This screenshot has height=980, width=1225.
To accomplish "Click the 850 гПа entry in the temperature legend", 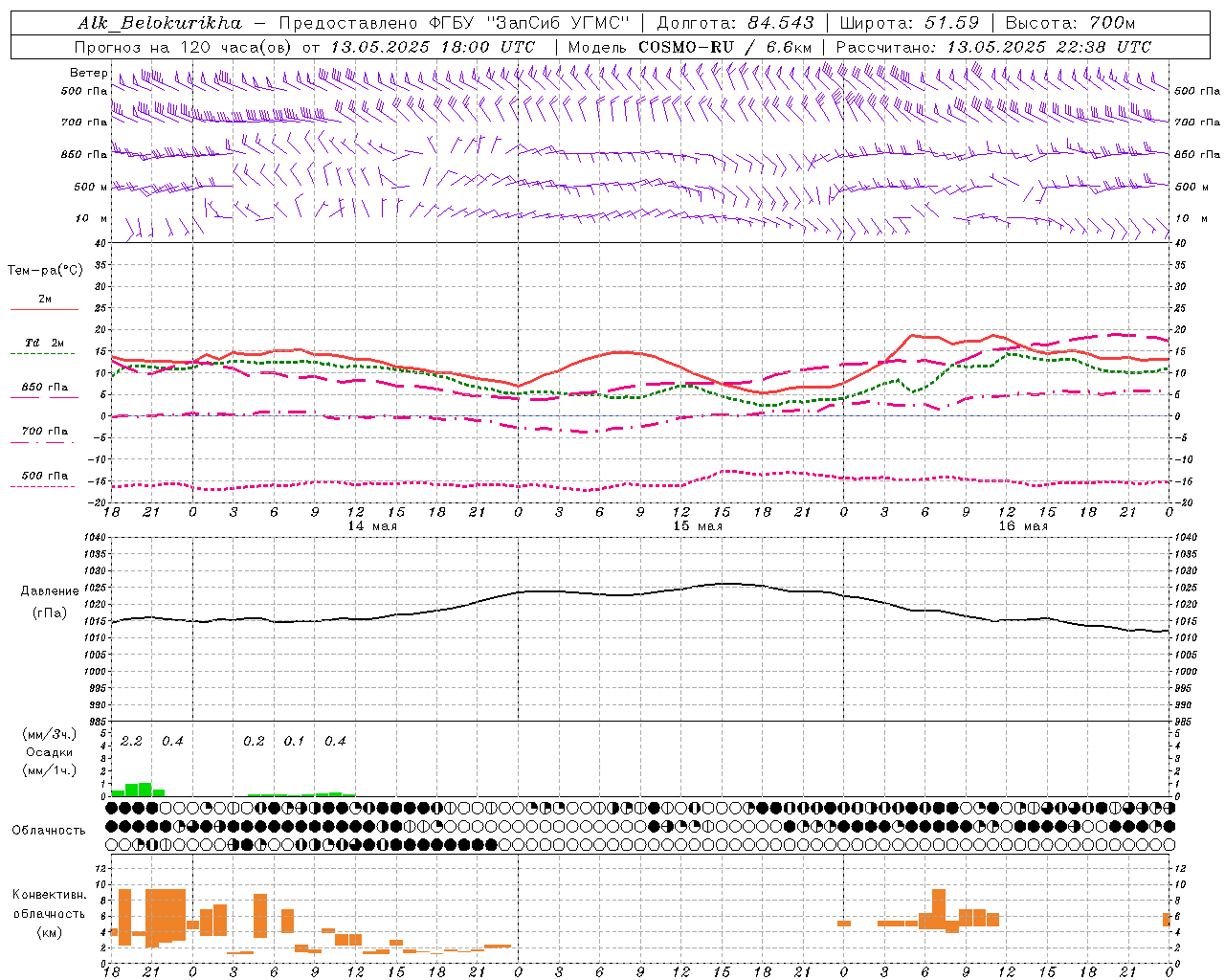I will (x=45, y=388).
